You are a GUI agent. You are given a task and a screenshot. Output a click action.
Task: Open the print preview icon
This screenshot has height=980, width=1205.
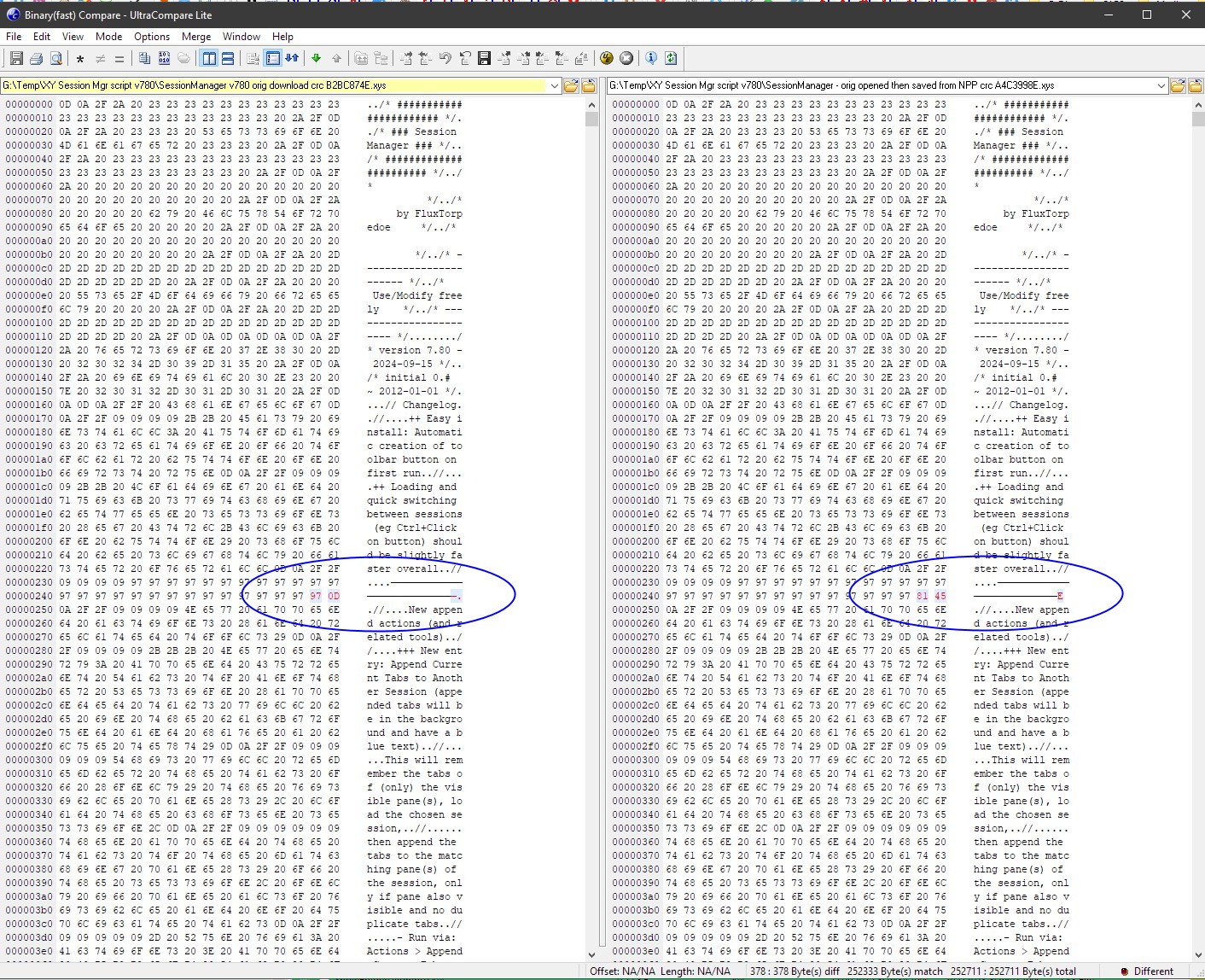pos(56,58)
